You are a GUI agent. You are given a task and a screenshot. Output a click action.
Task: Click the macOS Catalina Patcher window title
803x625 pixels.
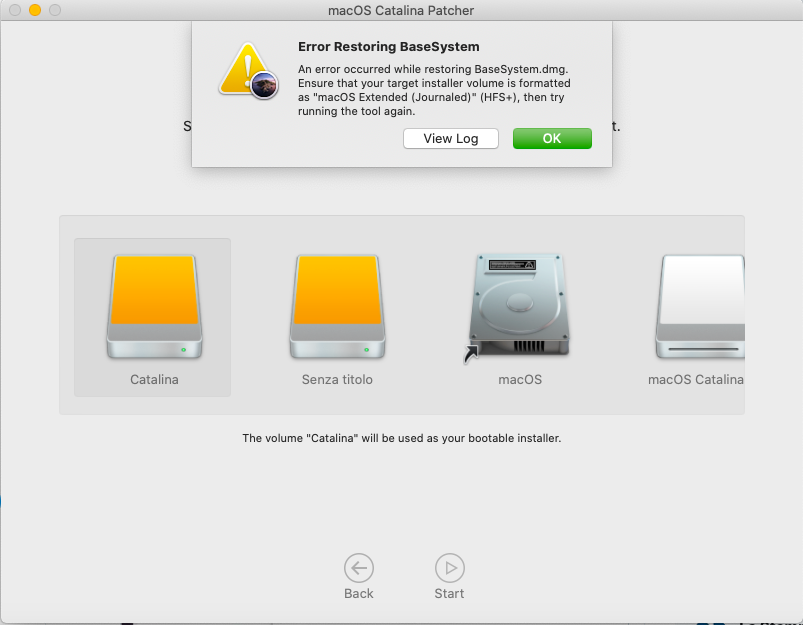(x=401, y=10)
